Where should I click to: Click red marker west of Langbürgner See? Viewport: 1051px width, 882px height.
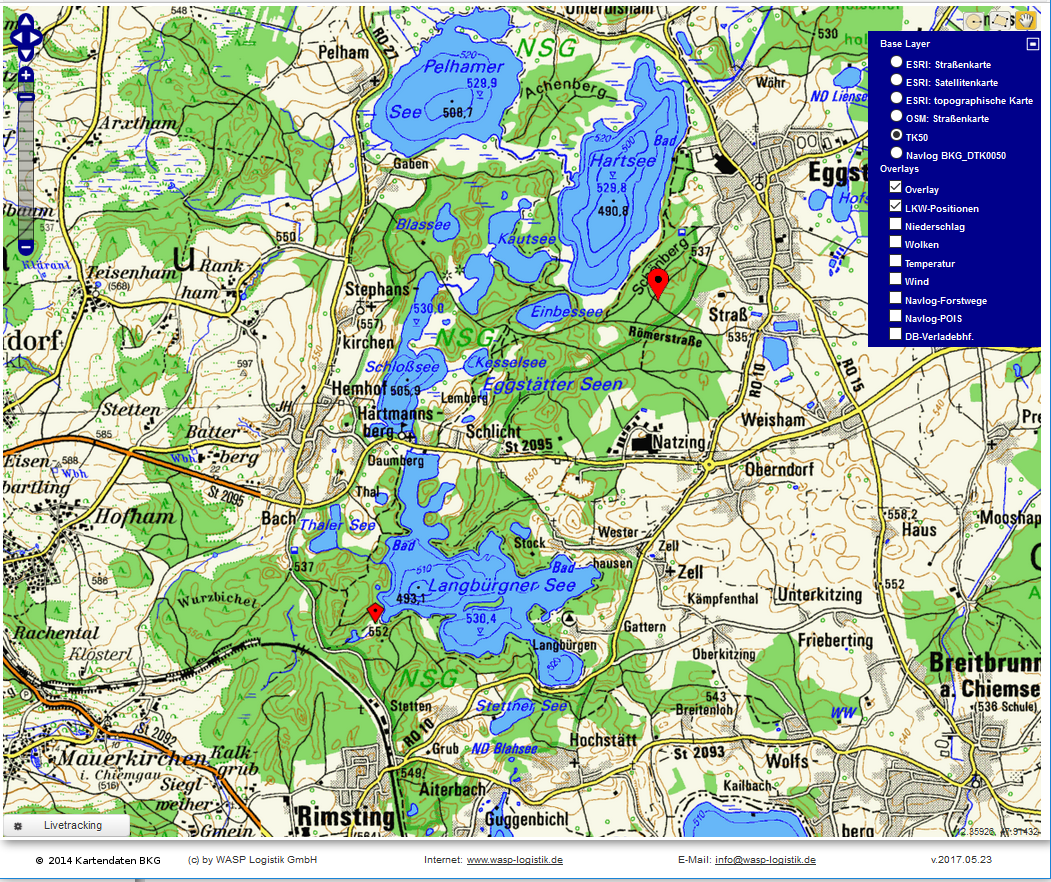(375, 612)
